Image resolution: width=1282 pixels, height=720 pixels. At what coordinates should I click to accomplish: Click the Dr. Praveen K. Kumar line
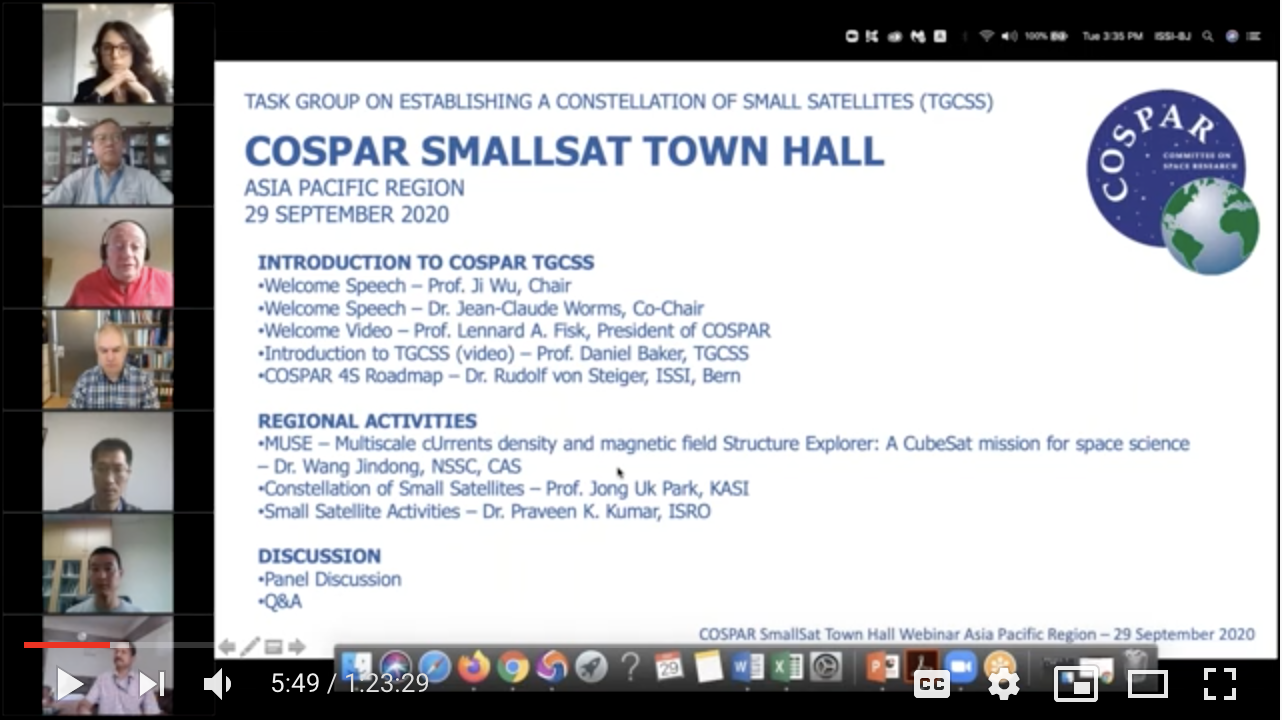pos(484,511)
